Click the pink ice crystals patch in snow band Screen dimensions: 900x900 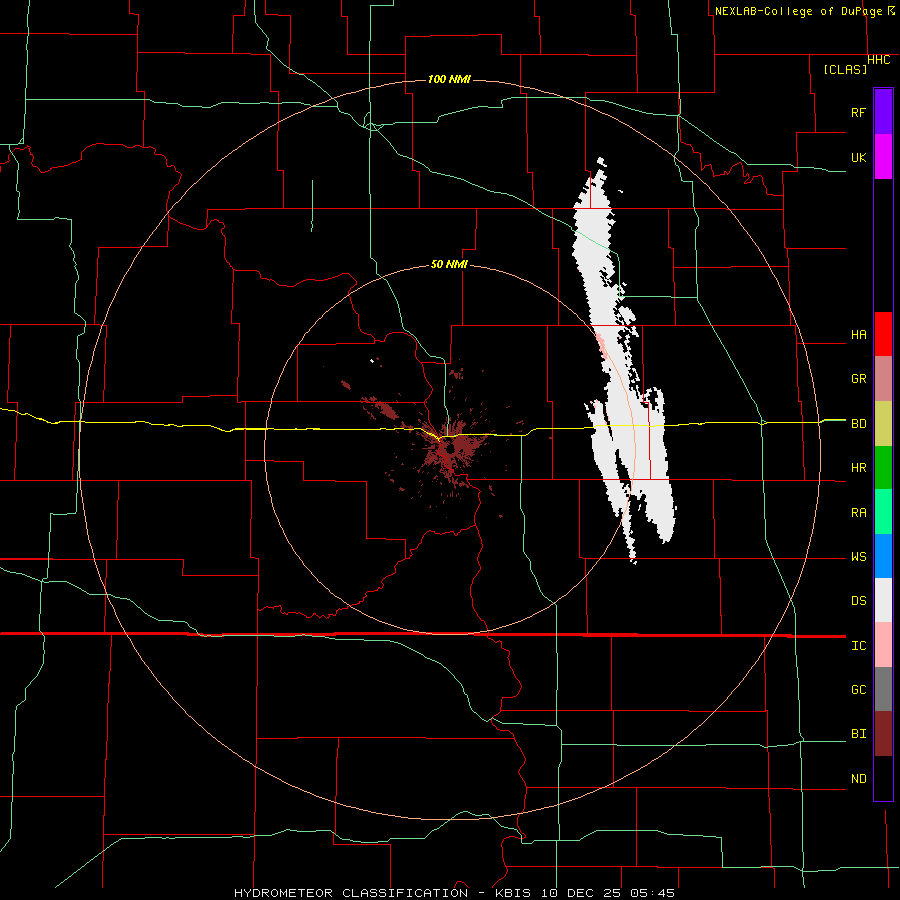pos(601,346)
